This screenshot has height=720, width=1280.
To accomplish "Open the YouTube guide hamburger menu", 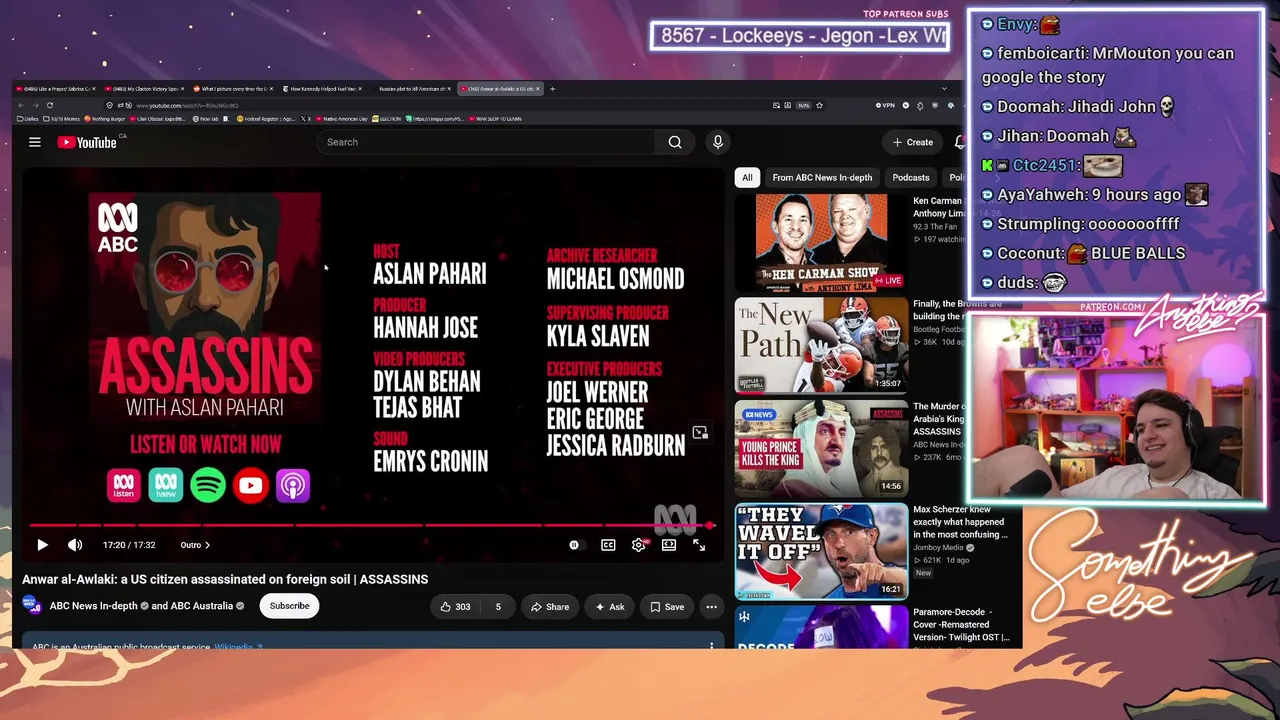I will pyautogui.click(x=34, y=142).
